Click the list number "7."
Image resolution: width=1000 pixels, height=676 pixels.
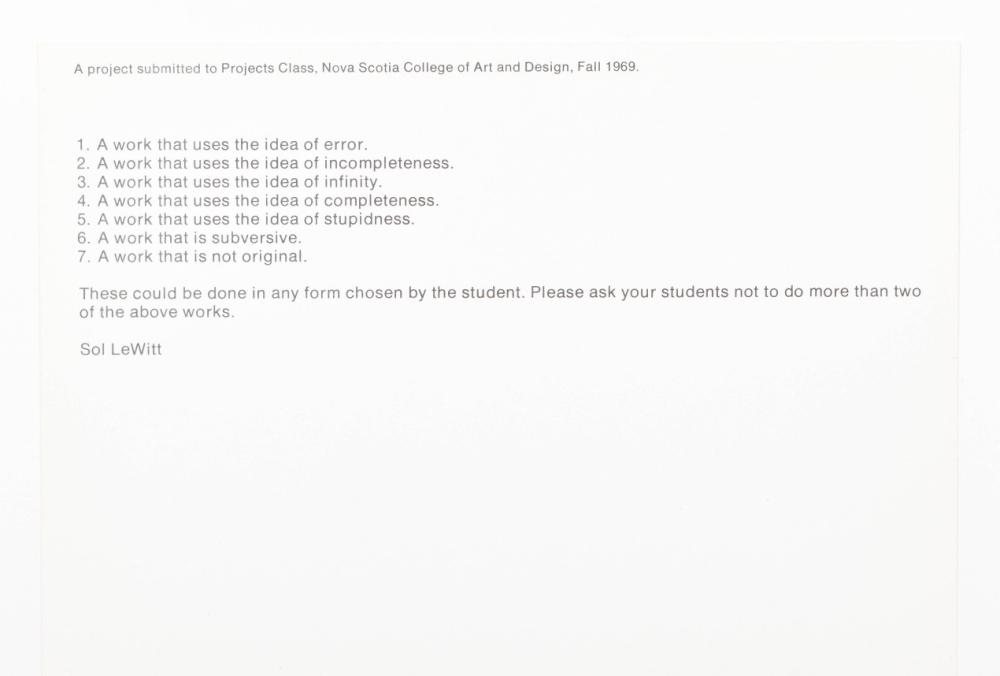pyautogui.click(x=84, y=256)
